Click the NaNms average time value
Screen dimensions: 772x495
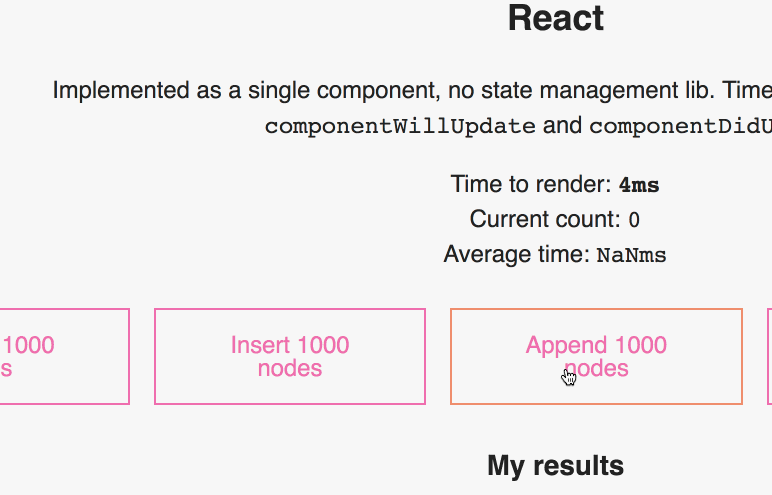(631, 256)
